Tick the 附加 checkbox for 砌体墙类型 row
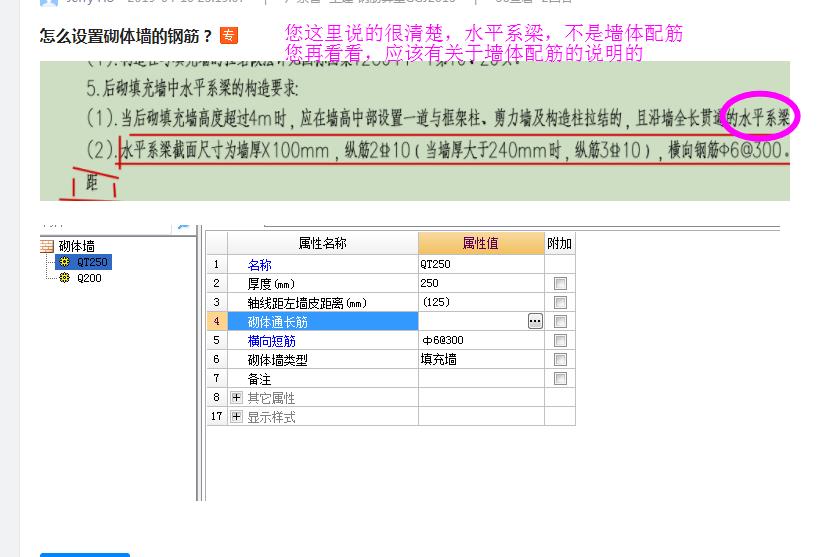This screenshot has width=840, height=557. click(x=560, y=359)
